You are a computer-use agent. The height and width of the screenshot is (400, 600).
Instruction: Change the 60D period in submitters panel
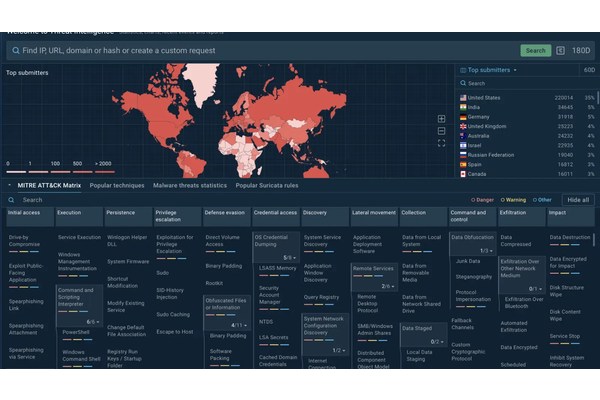coord(589,70)
